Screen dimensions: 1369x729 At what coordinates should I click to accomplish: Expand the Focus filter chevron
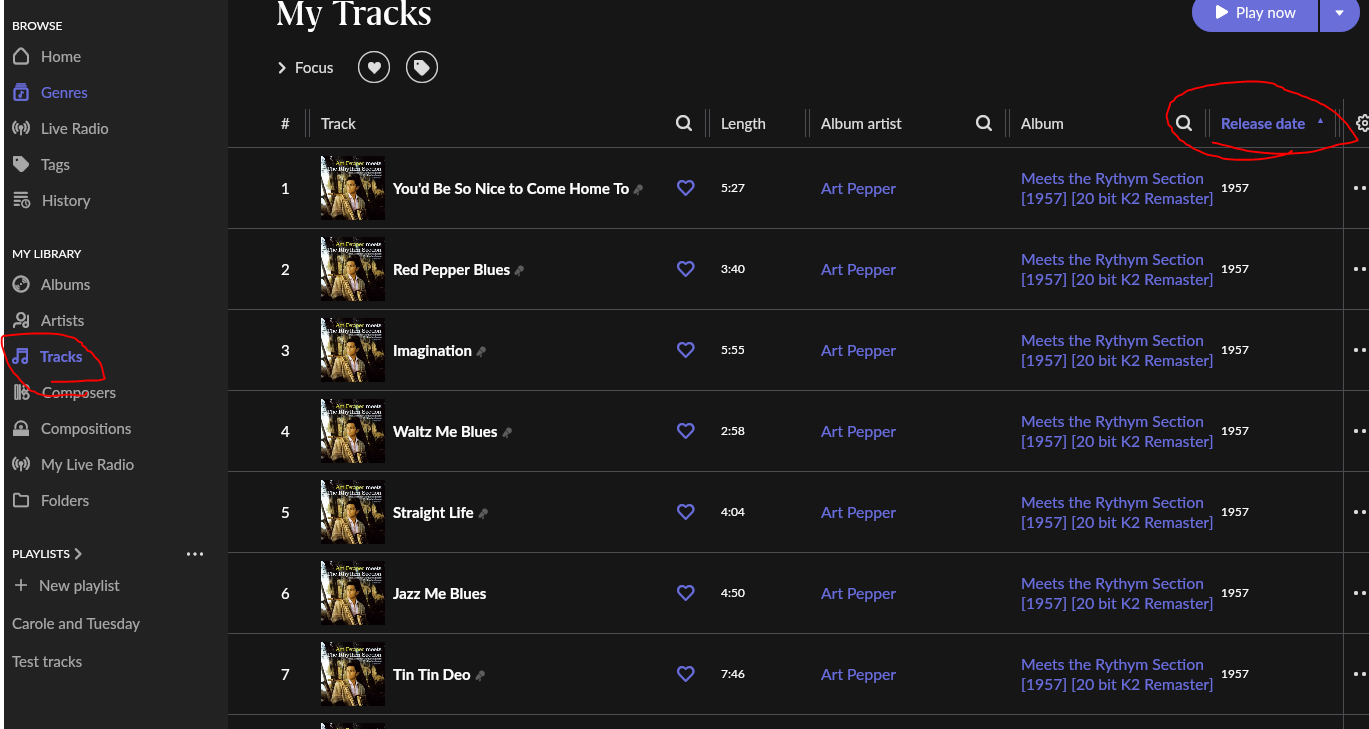pos(282,68)
